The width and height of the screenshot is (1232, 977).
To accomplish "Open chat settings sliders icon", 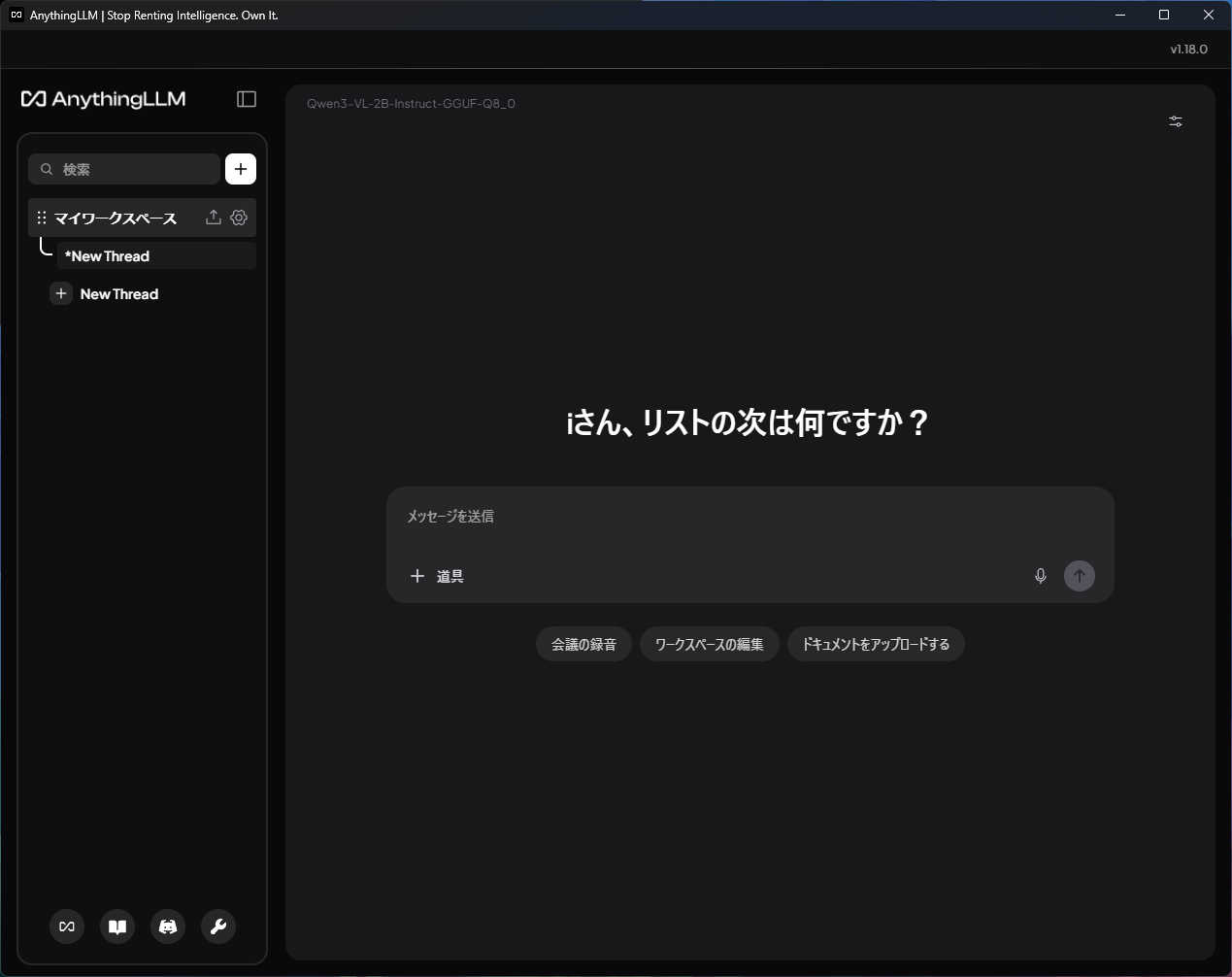I will click(x=1176, y=121).
